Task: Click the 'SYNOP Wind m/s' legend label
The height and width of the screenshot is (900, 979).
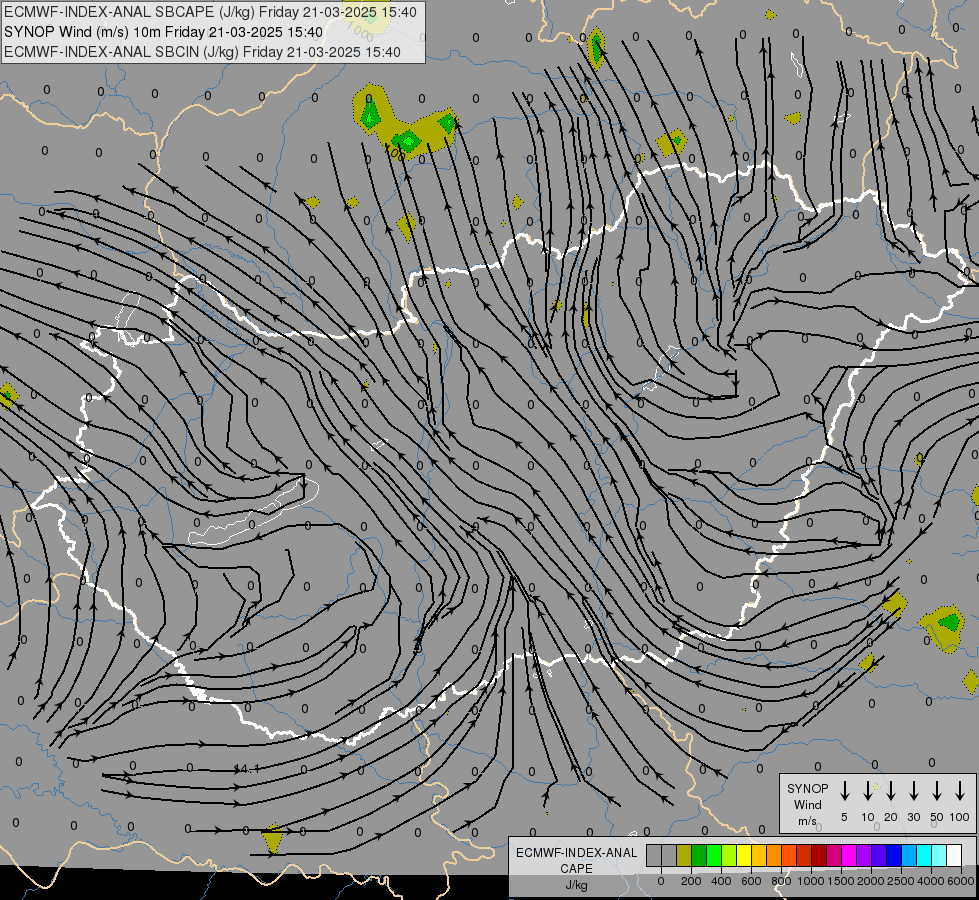Action: click(807, 804)
